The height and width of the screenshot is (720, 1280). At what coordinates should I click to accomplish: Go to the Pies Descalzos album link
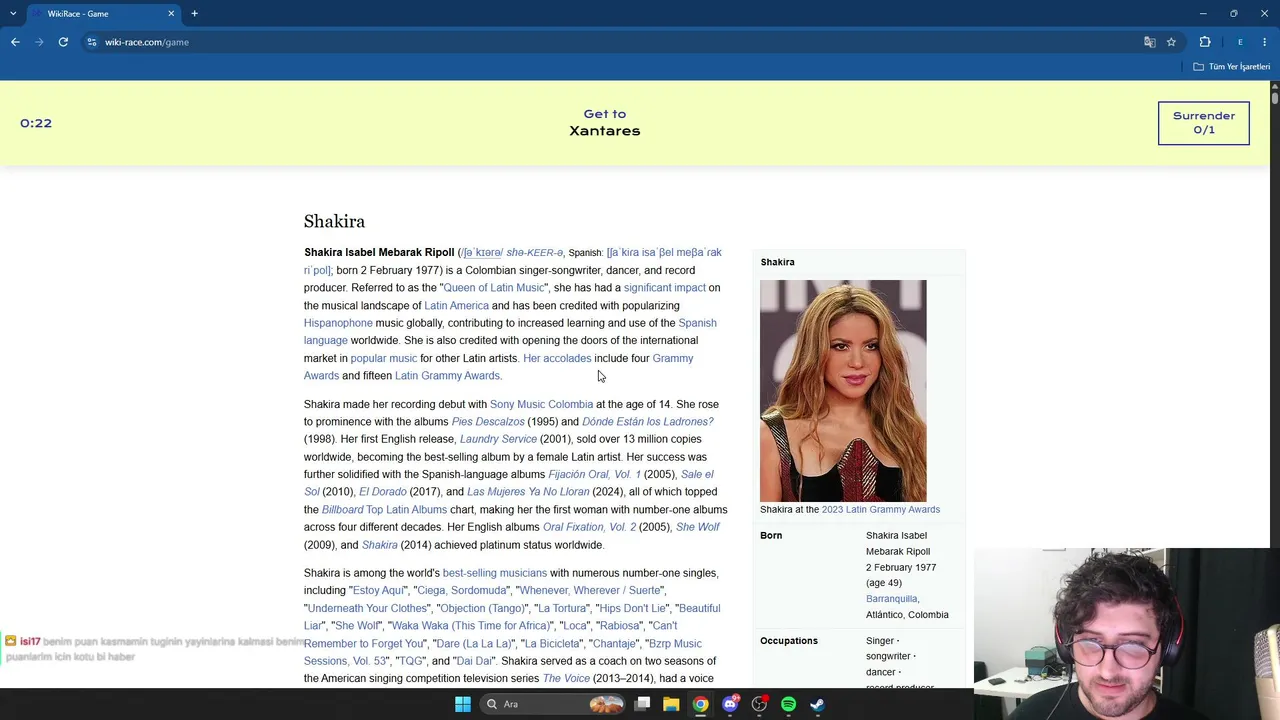(x=488, y=422)
